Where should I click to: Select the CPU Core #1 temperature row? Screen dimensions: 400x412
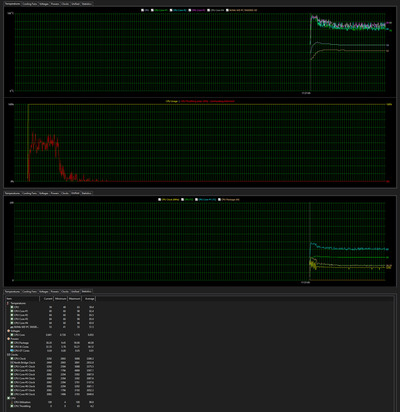52,311
